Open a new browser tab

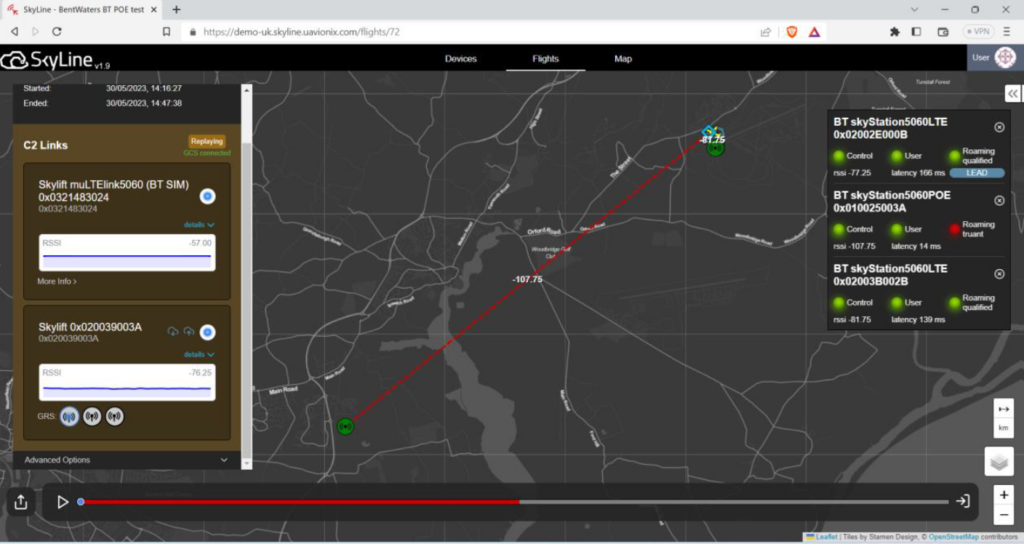point(176,10)
